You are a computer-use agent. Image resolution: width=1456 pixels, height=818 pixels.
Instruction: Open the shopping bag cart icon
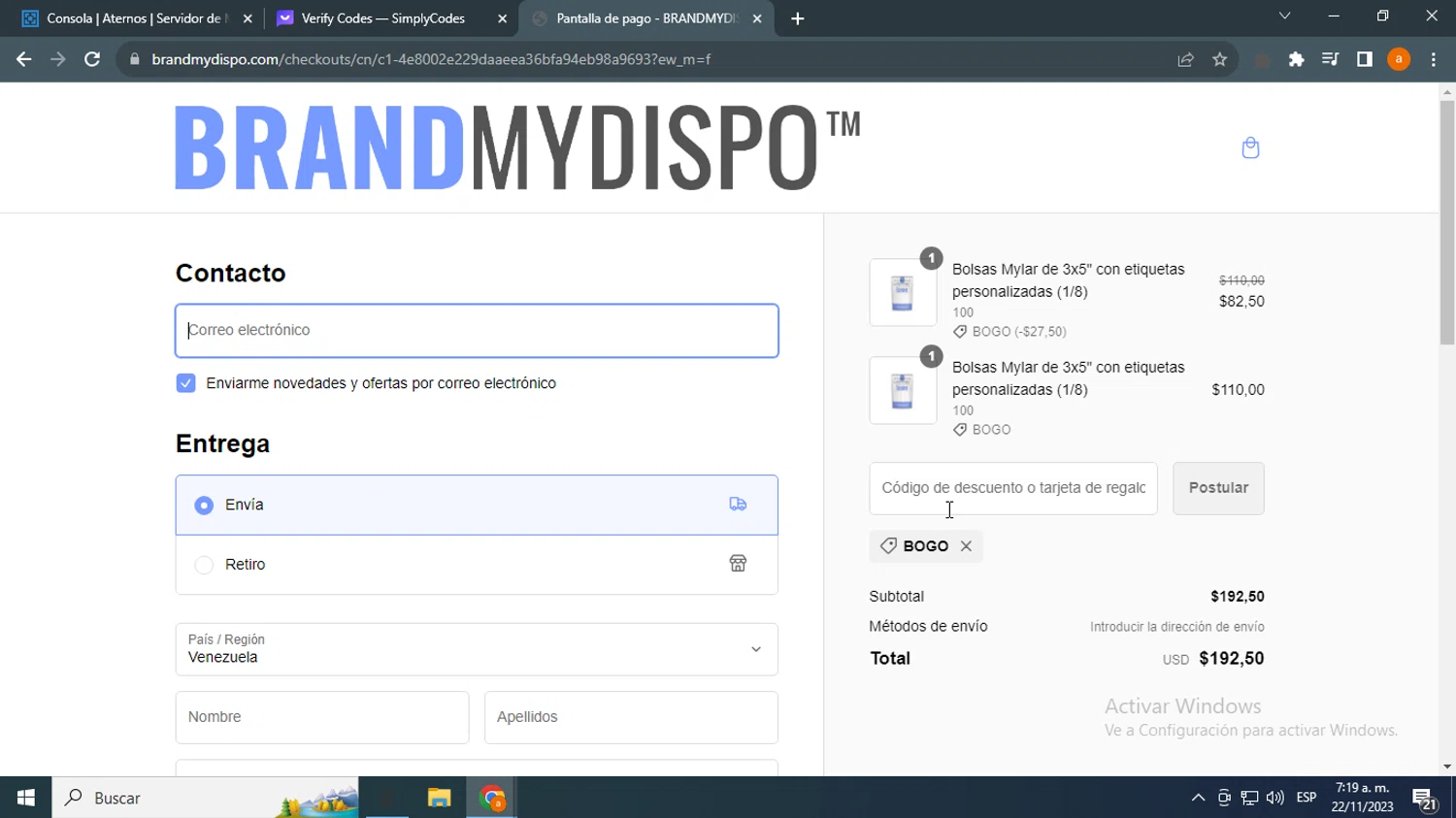(1250, 147)
